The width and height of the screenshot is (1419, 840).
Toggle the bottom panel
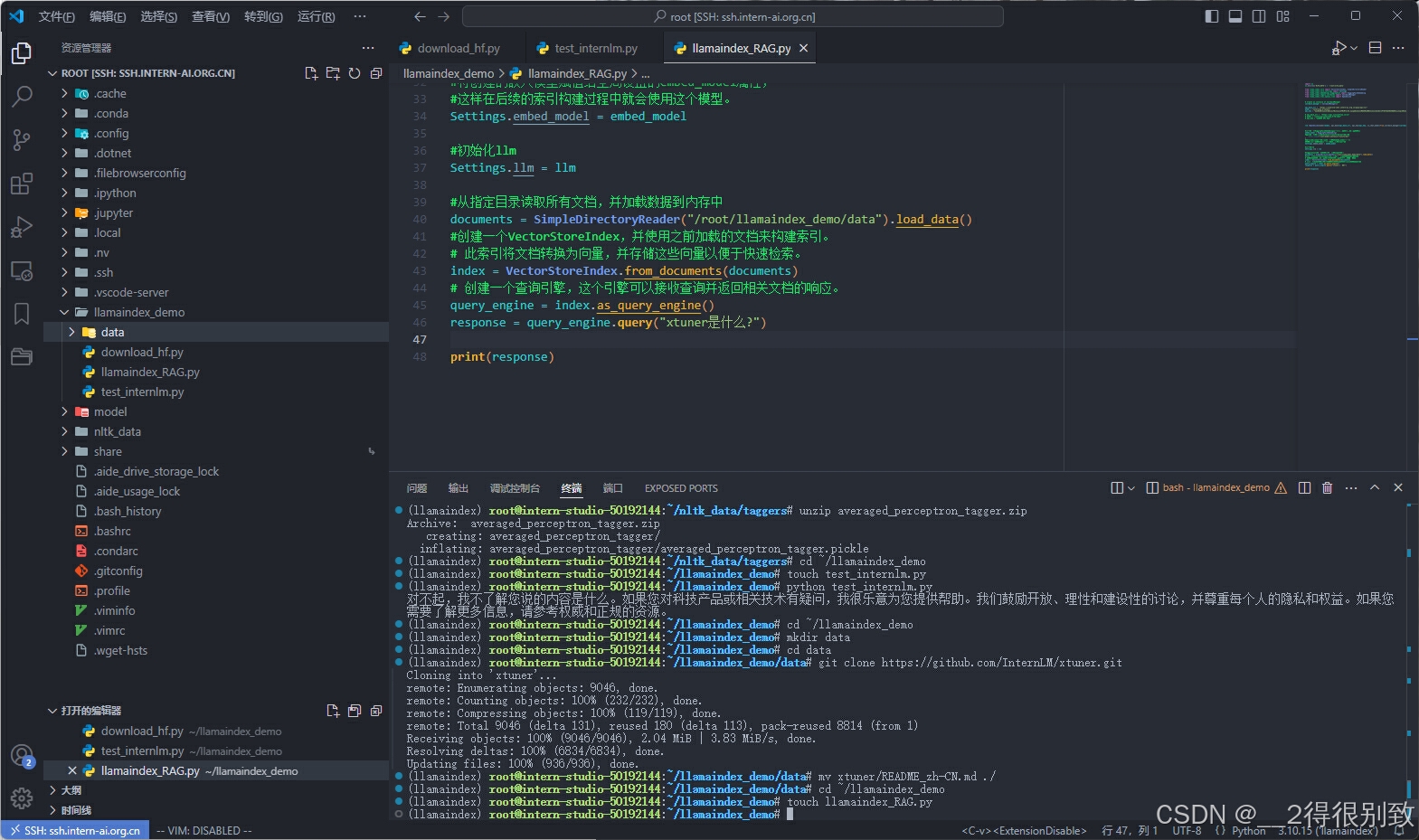[x=1235, y=16]
